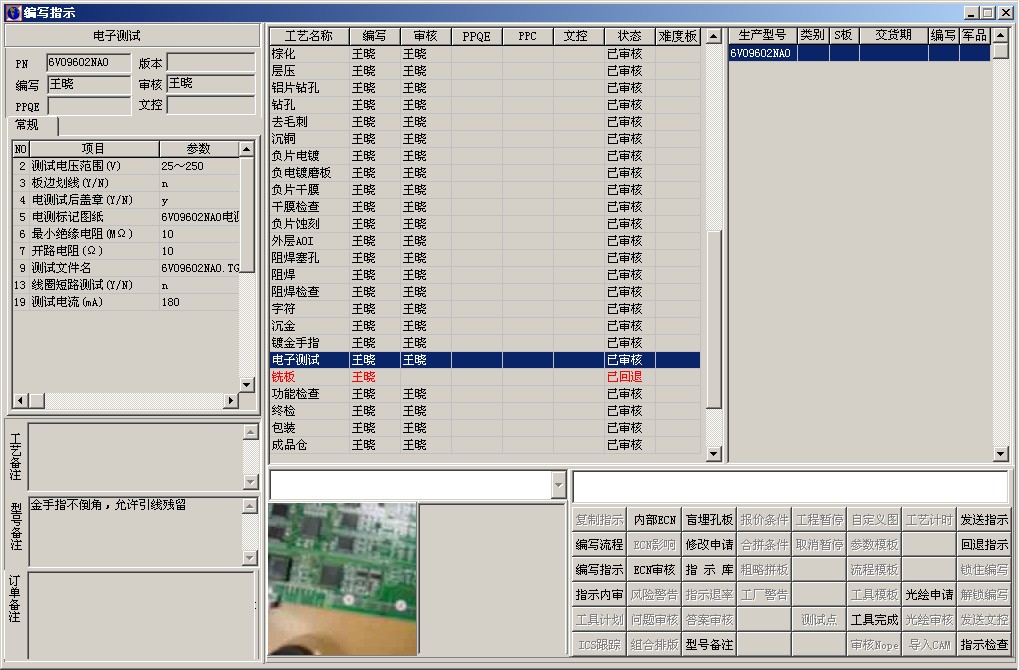Screen dimensions: 1020x670
Task: Click the 工具完成 button
Action: tap(874, 620)
